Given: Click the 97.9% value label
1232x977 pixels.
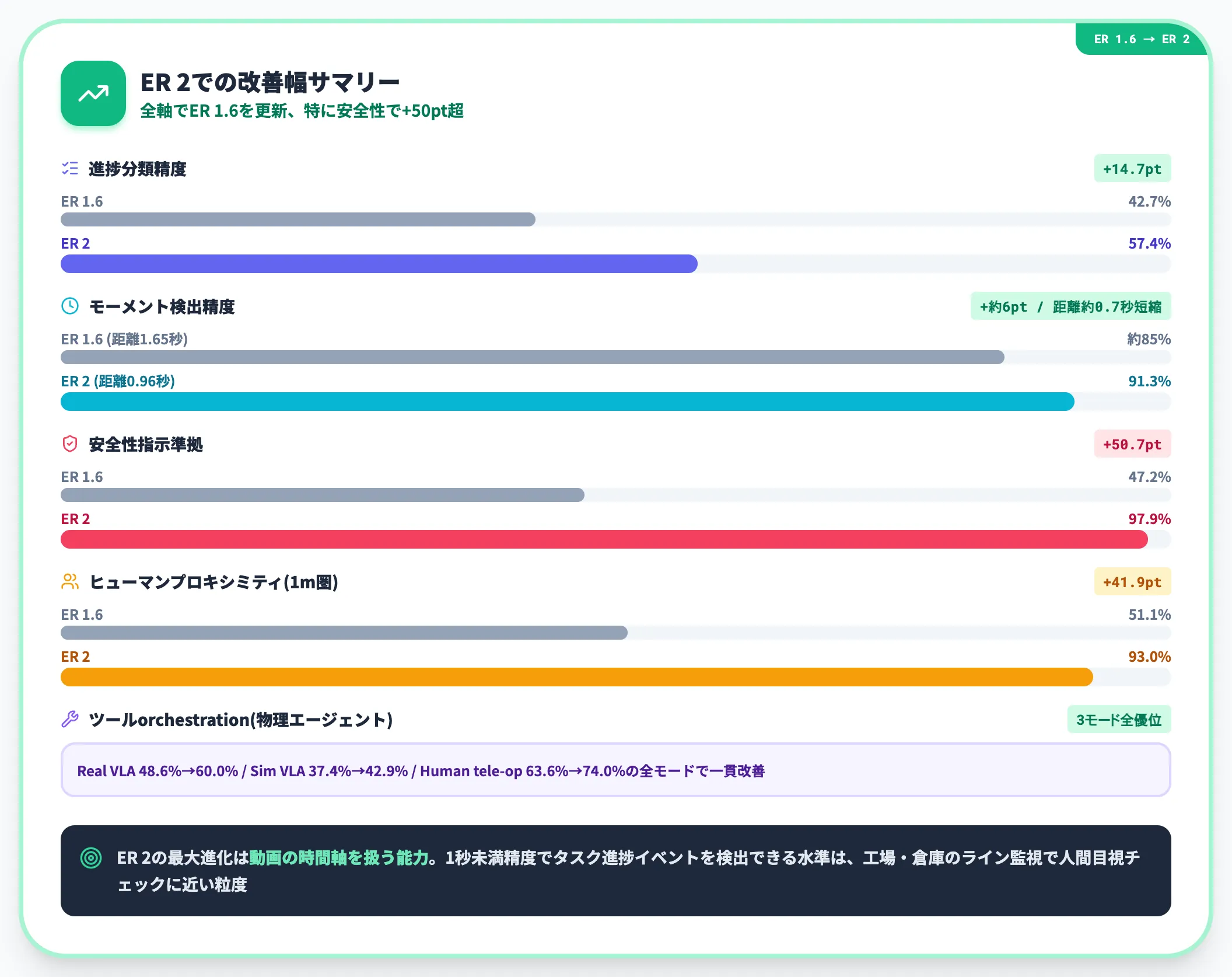Looking at the screenshot, I should click(1149, 519).
